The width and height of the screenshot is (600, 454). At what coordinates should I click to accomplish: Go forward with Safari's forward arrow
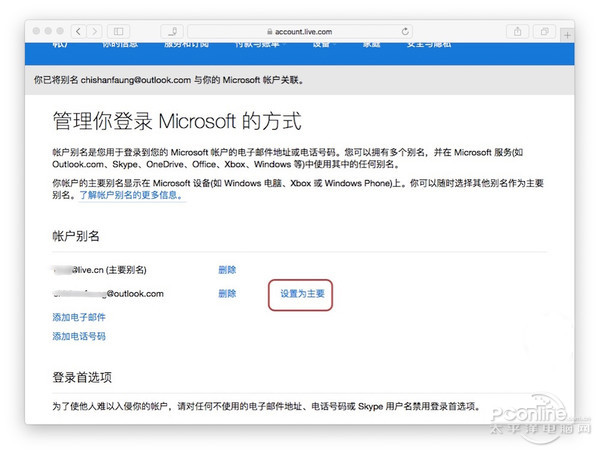click(95, 31)
